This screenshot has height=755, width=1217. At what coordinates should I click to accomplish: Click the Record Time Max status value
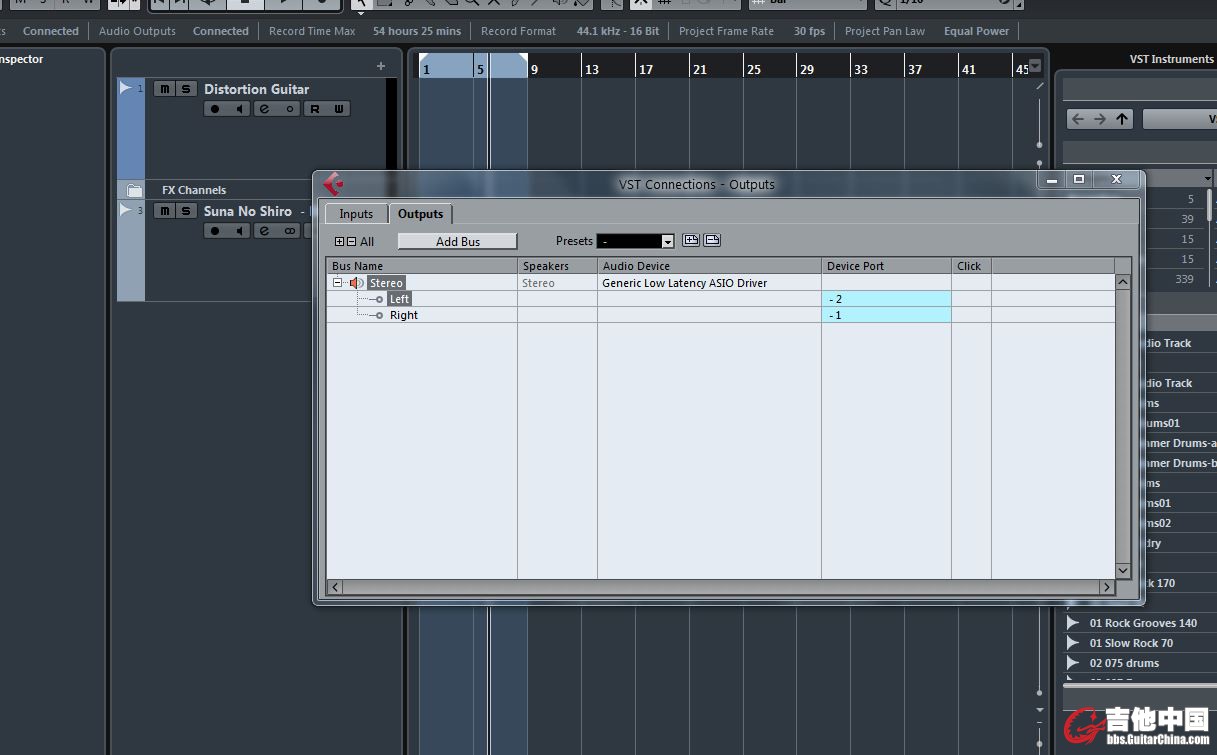click(x=417, y=31)
